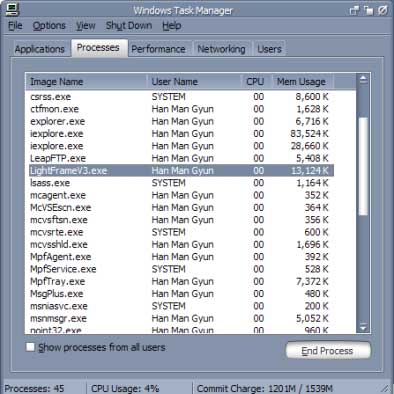
Task: Open the File menu
Action: tap(15, 26)
